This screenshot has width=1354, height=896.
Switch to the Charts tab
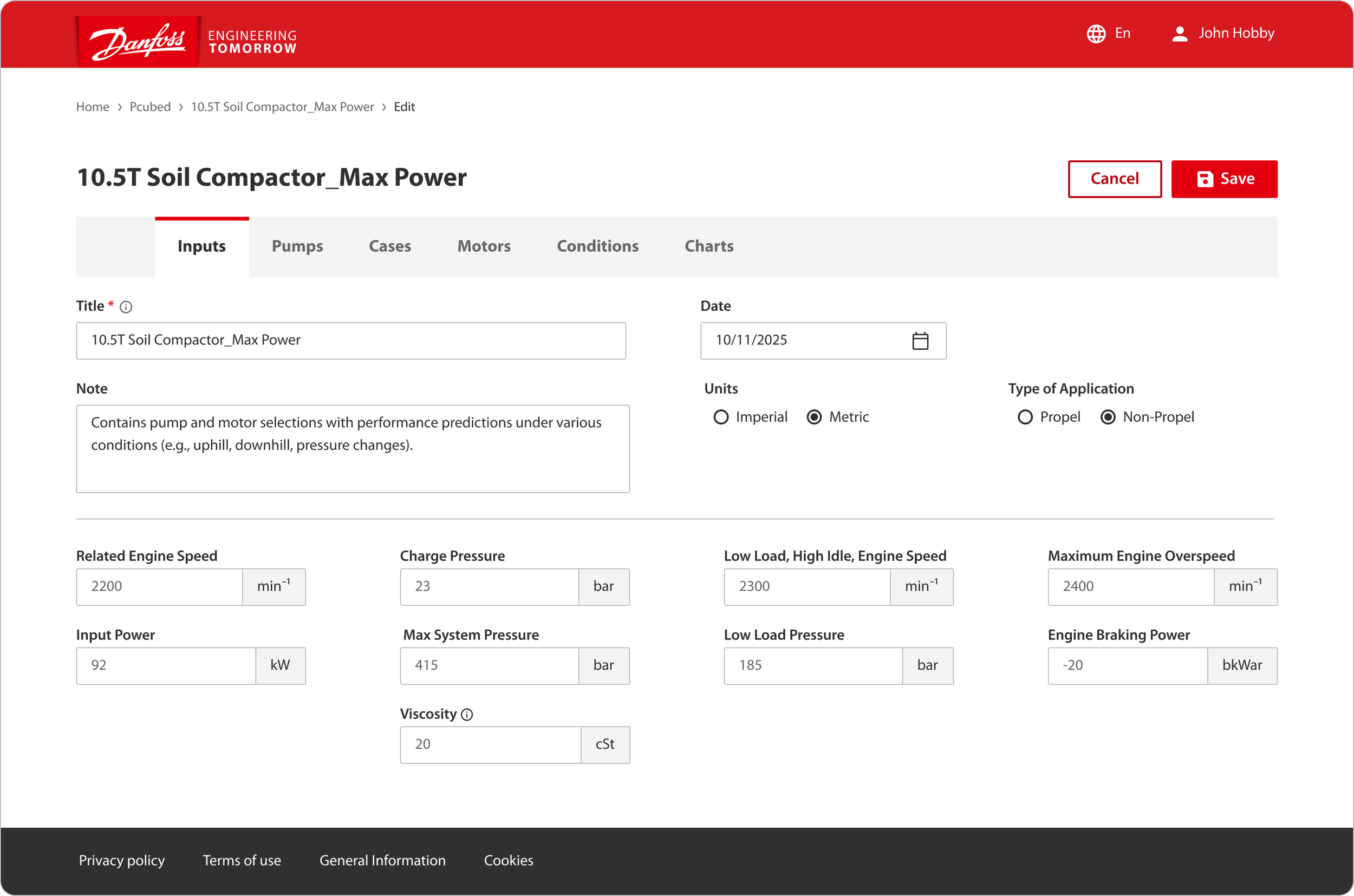pyautogui.click(x=709, y=246)
